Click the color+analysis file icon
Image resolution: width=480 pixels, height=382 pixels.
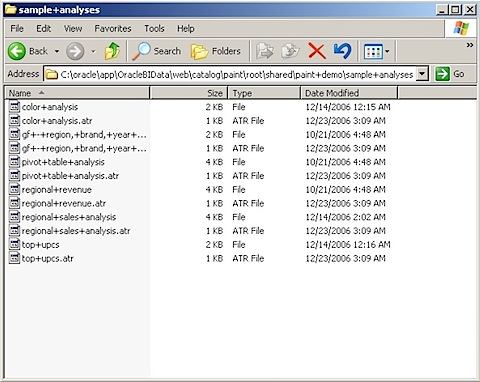coord(14,107)
